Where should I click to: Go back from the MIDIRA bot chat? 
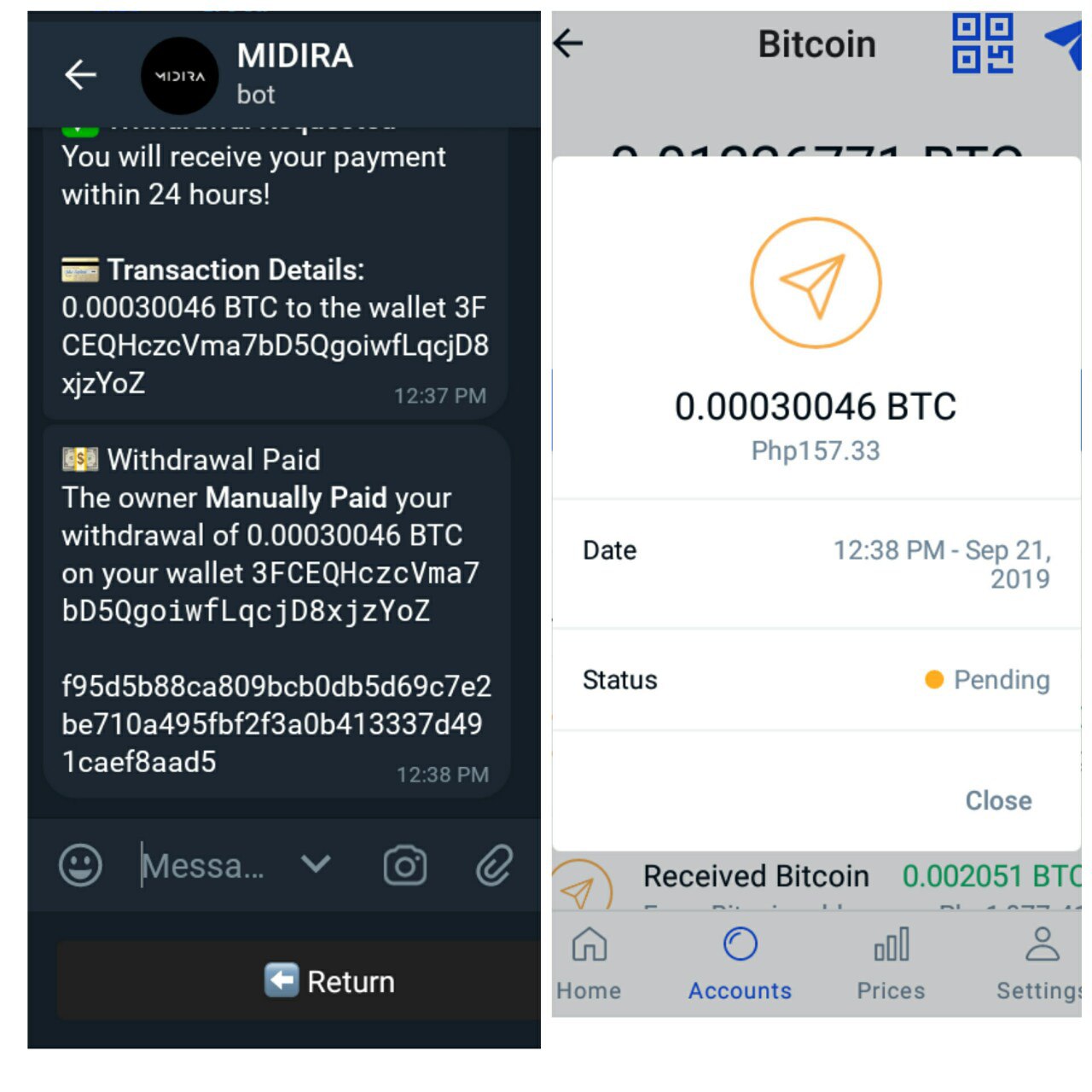(80, 75)
